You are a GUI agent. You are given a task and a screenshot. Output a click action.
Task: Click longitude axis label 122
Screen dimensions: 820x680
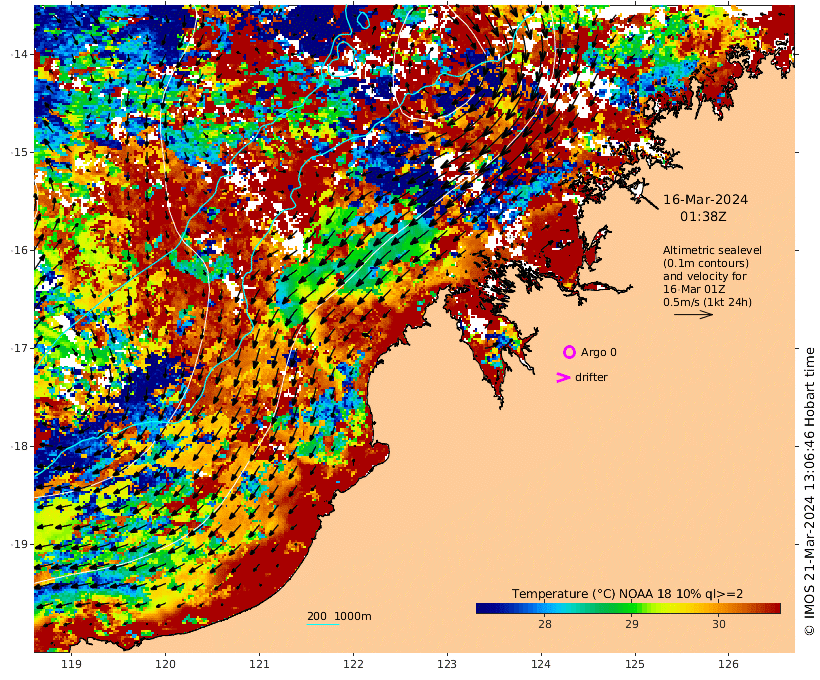click(x=354, y=664)
